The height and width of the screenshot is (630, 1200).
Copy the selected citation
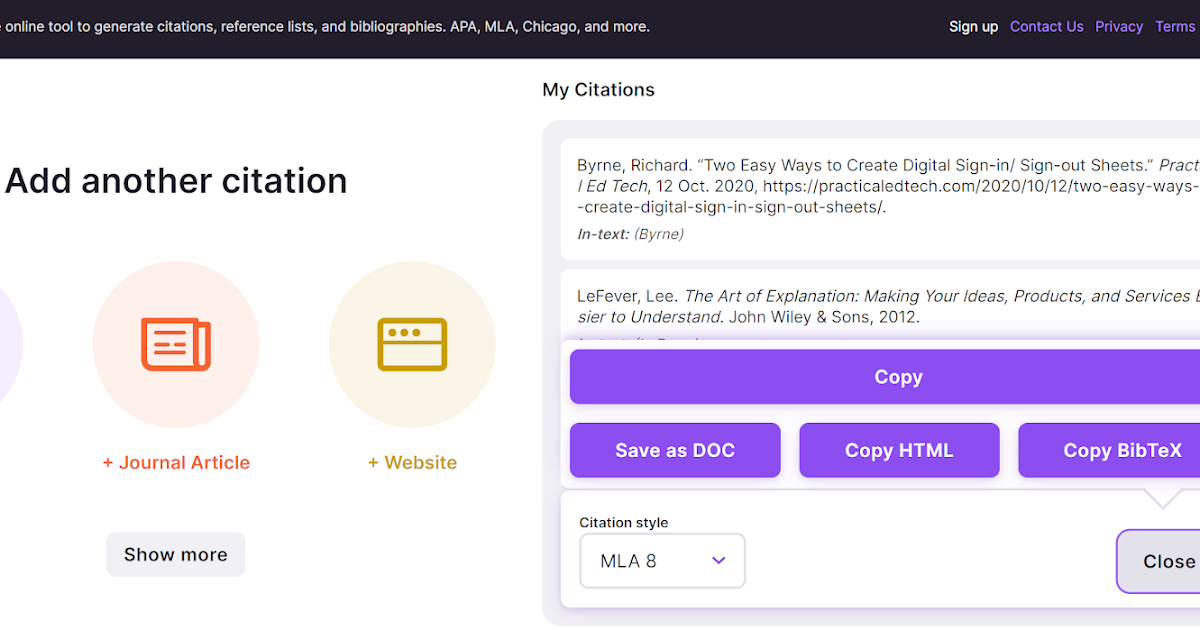pos(898,377)
